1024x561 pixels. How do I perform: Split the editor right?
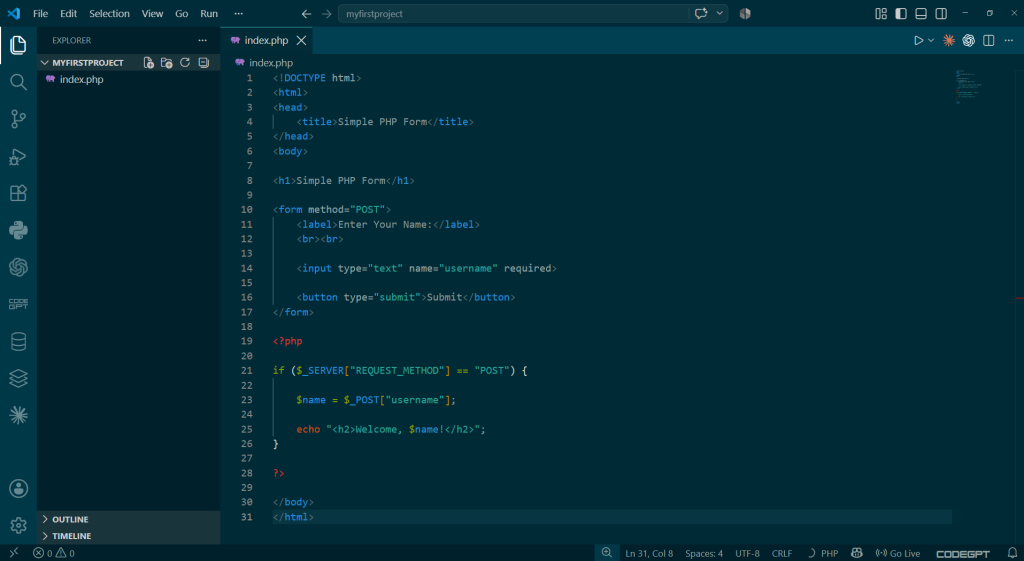click(x=989, y=40)
